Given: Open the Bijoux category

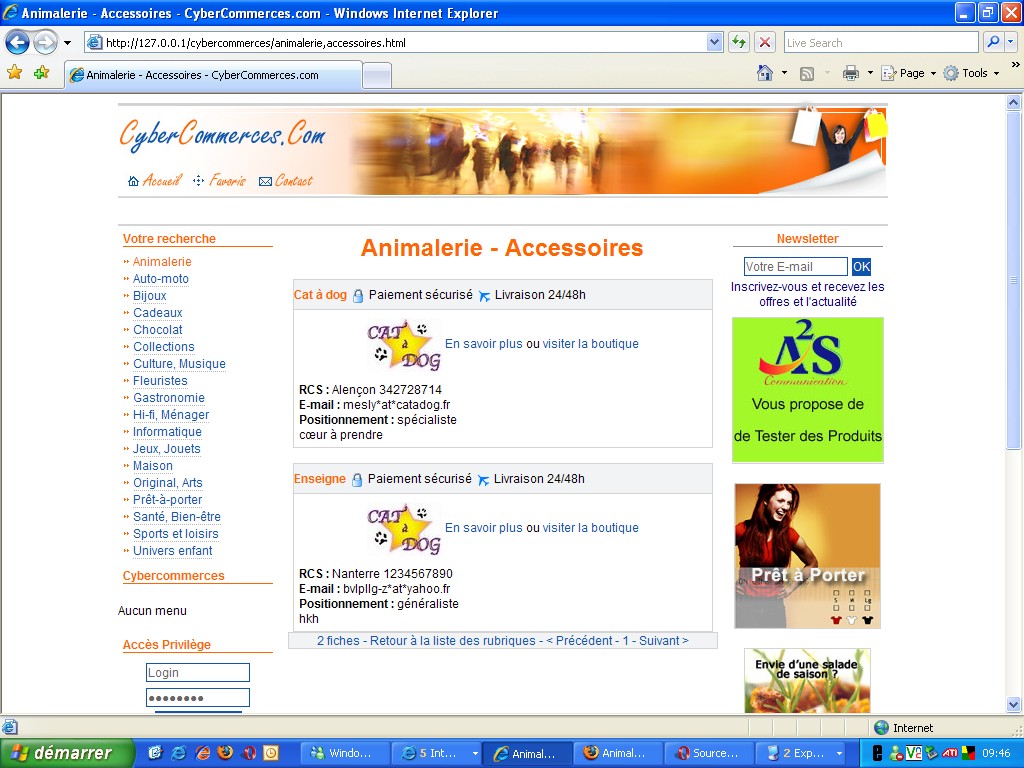Looking at the screenshot, I should click(x=150, y=296).
